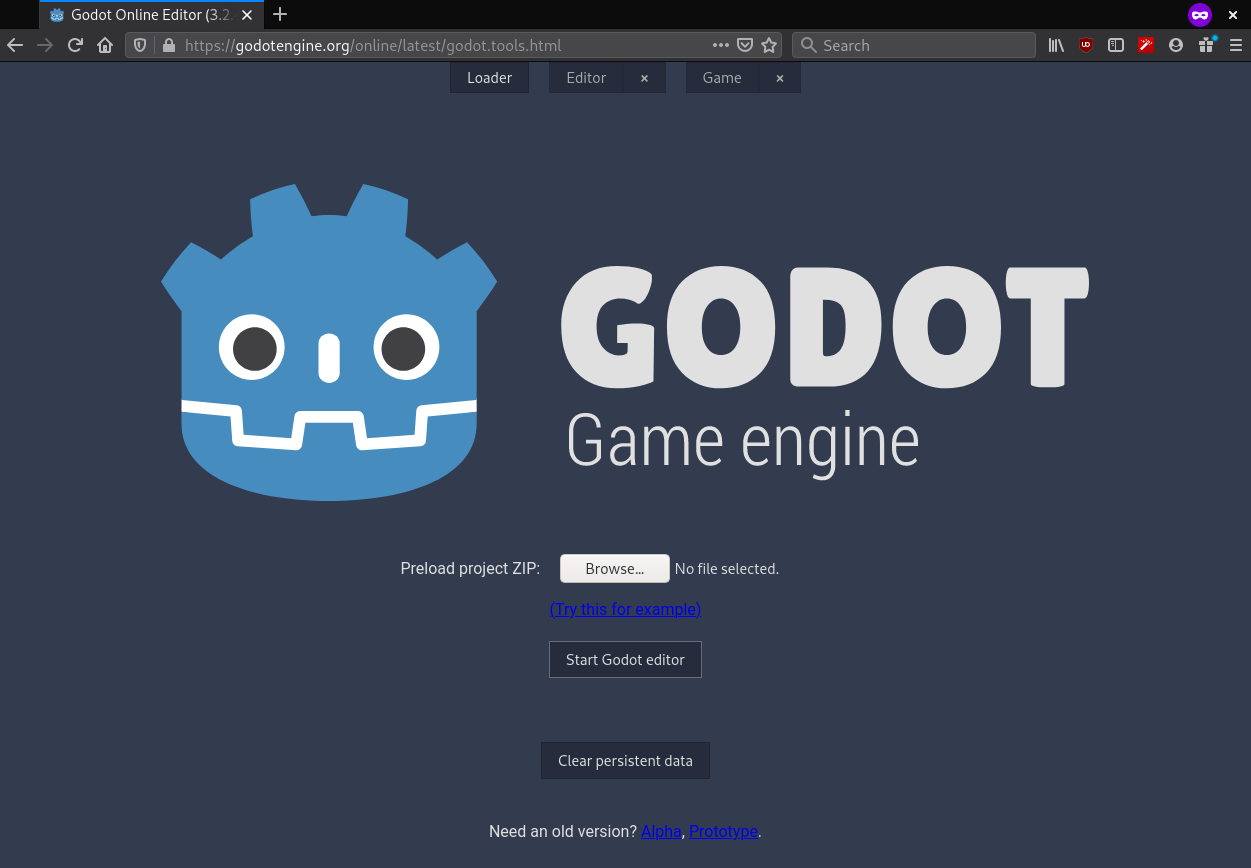Toggle the sidebar view icon
The width and height of the screenshot is (1251, 868).
[1116, 45]
